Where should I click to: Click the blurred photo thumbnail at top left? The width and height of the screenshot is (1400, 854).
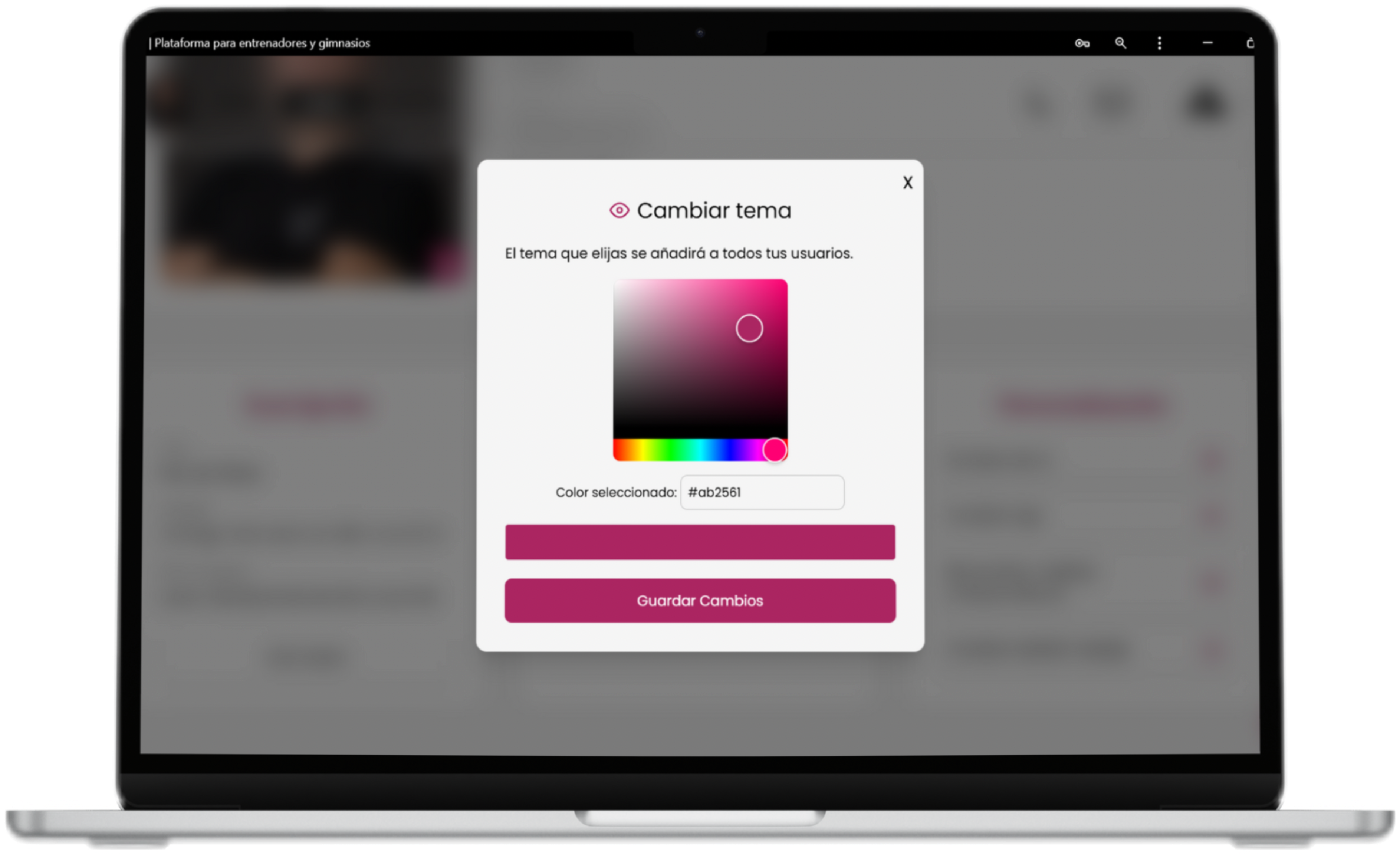click(x=307, y=170)
